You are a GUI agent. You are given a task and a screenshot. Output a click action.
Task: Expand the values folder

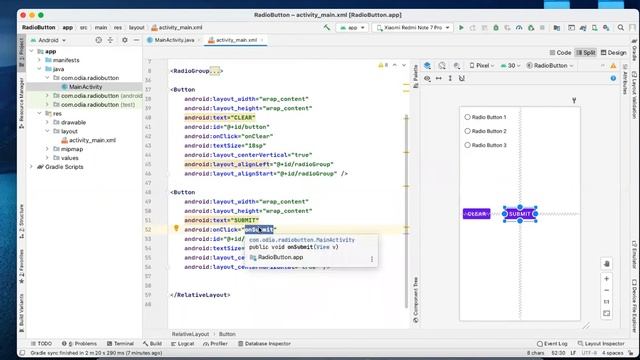47,158
